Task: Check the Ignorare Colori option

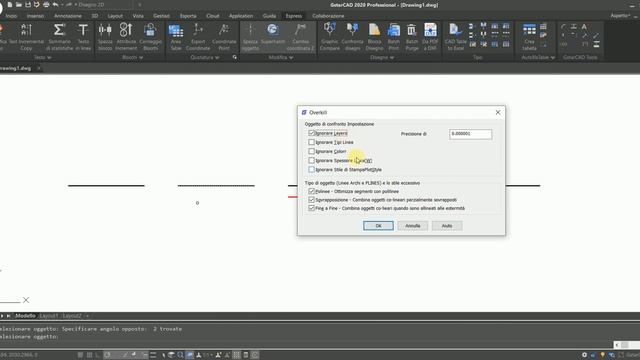Action: tap(311, 151)
